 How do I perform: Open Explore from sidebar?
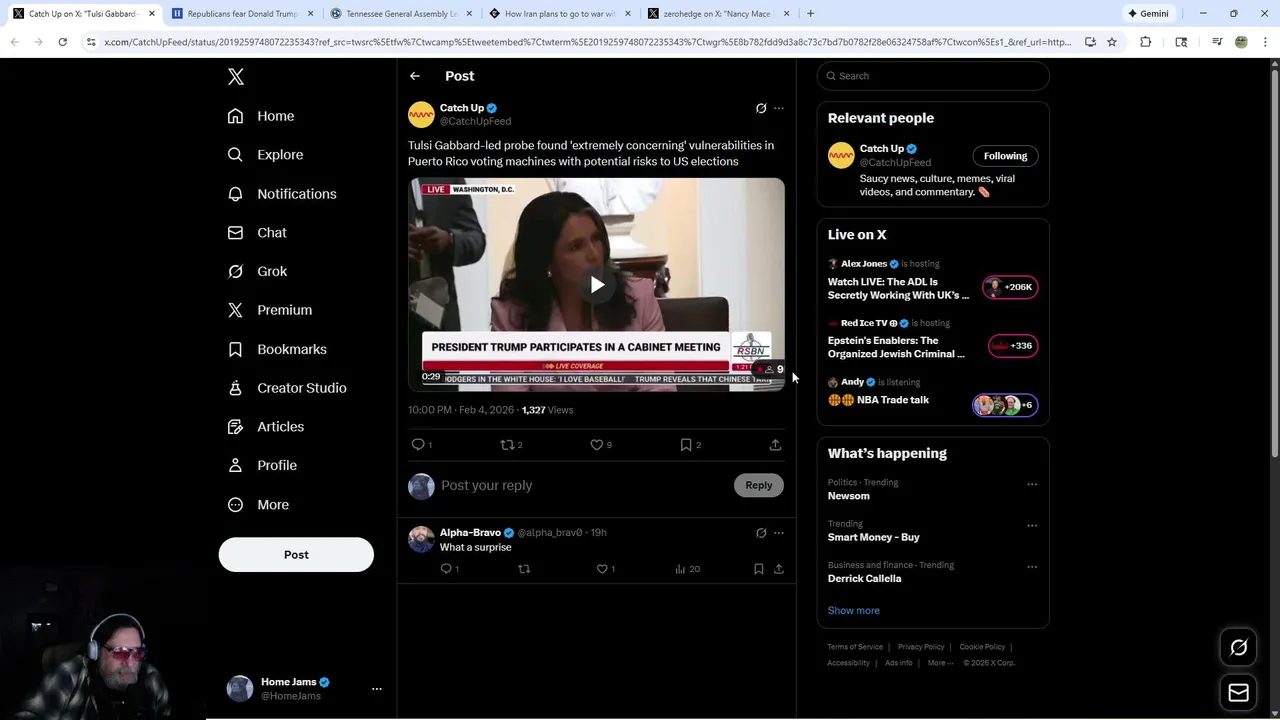(265, 155)
